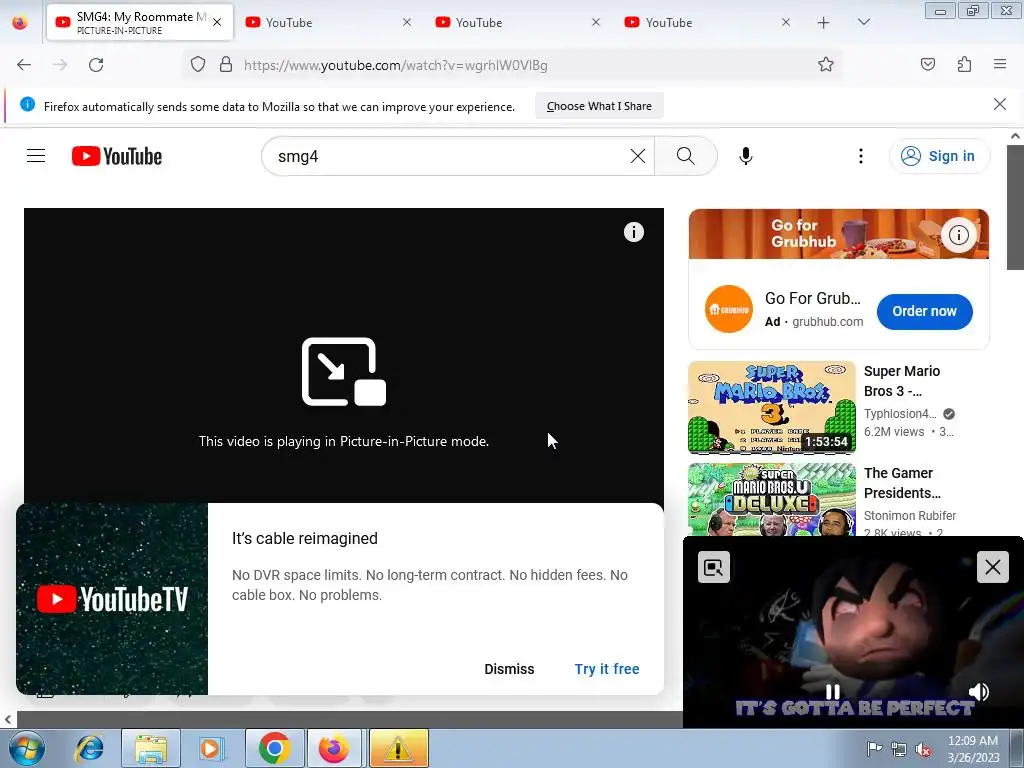
Task: Switch to Firefox taskbar button
Action: pos(334,748)
